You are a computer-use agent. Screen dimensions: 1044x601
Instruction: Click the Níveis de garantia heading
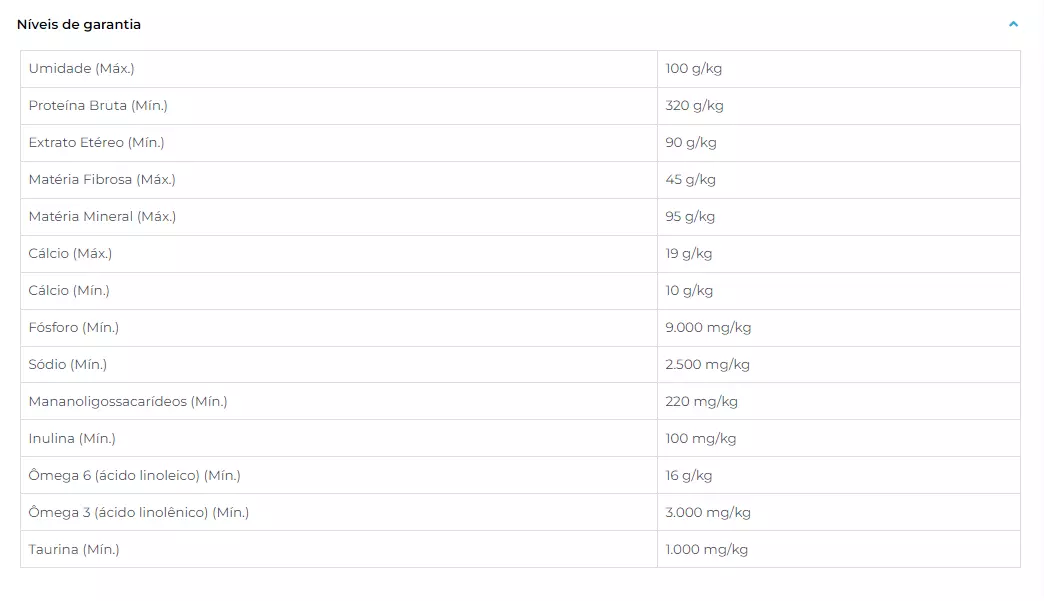[x=79, y=25]
